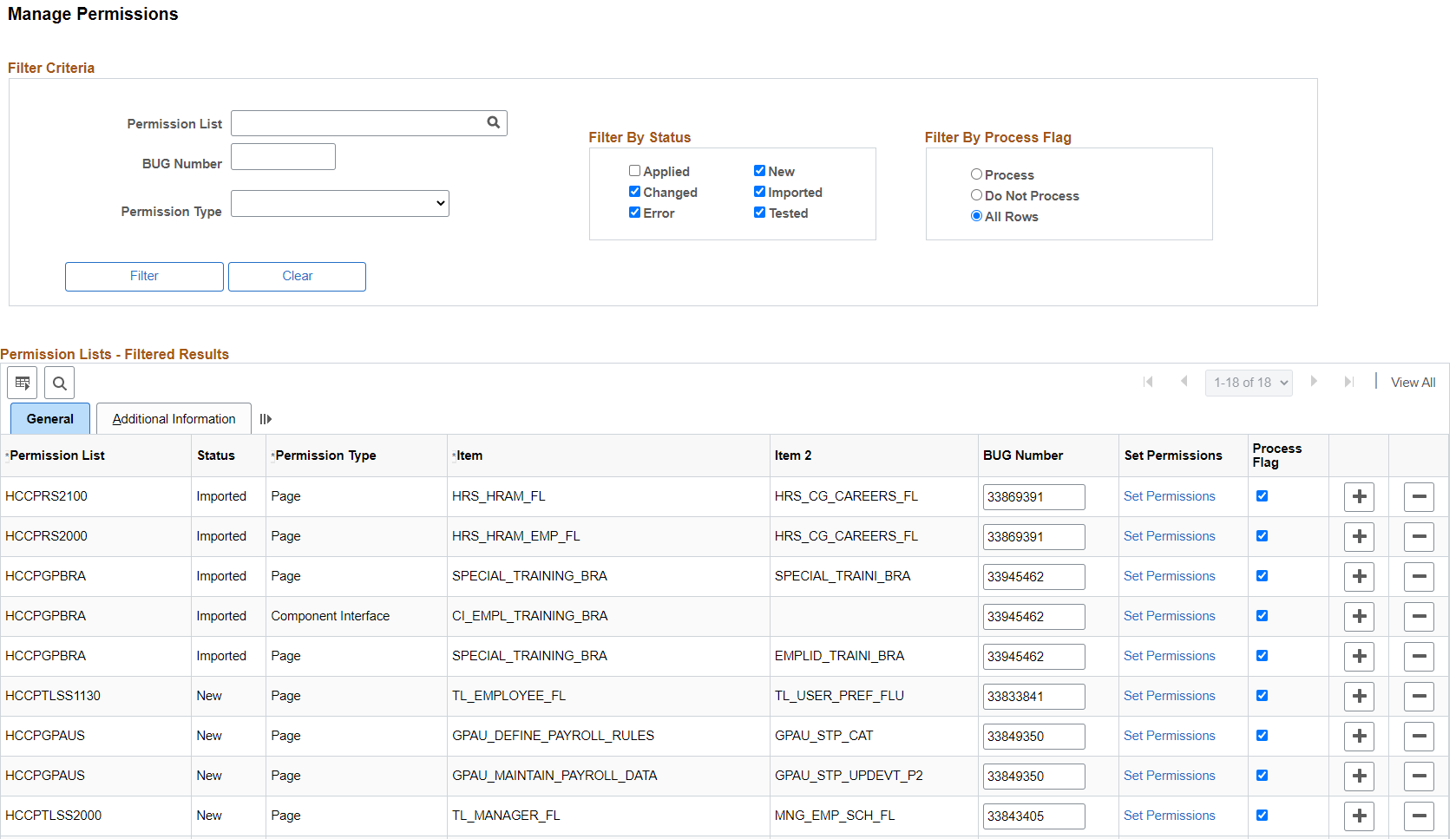The image size is (1456, 839).
Task: Click the grid Find search icon
Action: pos(58,383)
